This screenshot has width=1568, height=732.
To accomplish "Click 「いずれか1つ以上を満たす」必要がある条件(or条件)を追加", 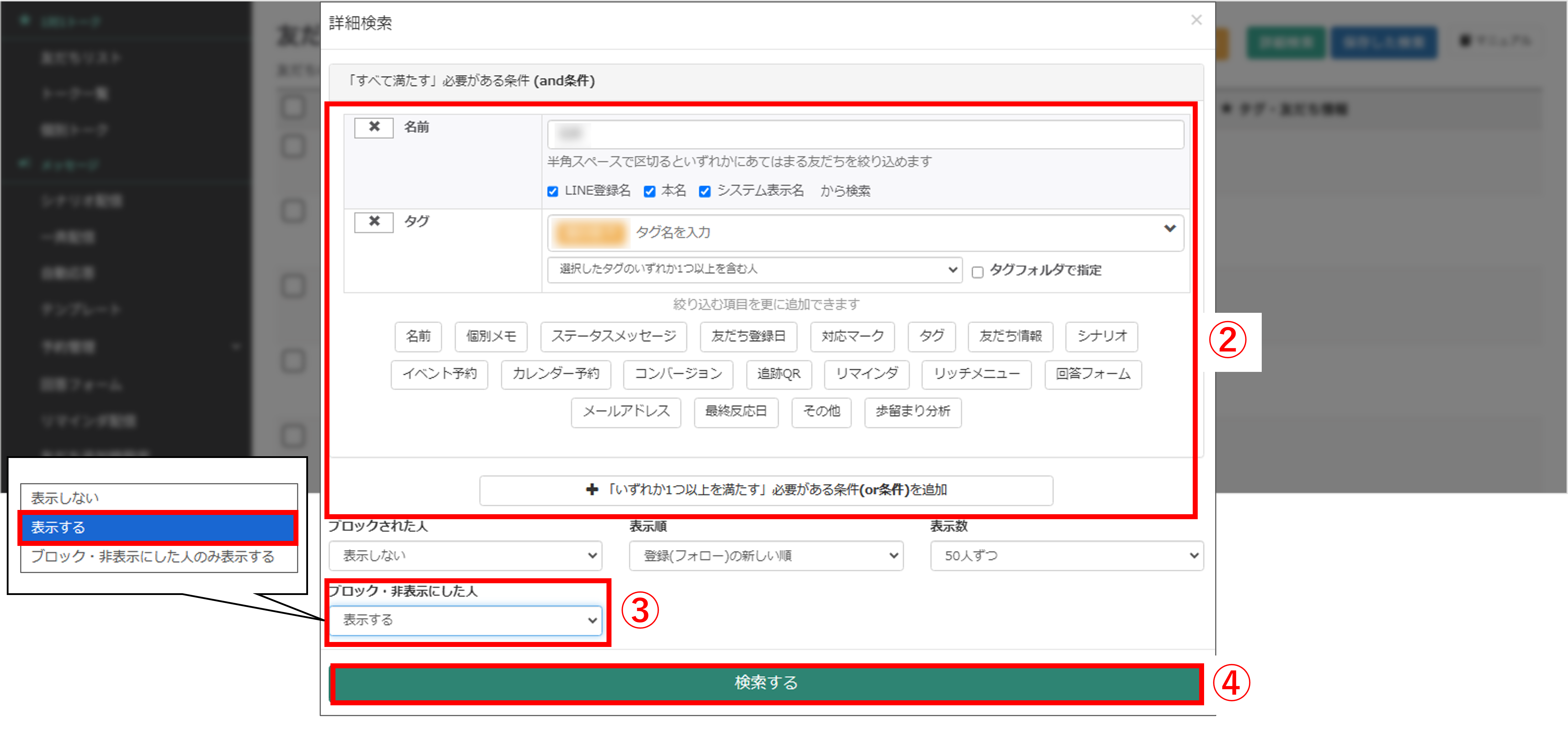I will [766, 490].
